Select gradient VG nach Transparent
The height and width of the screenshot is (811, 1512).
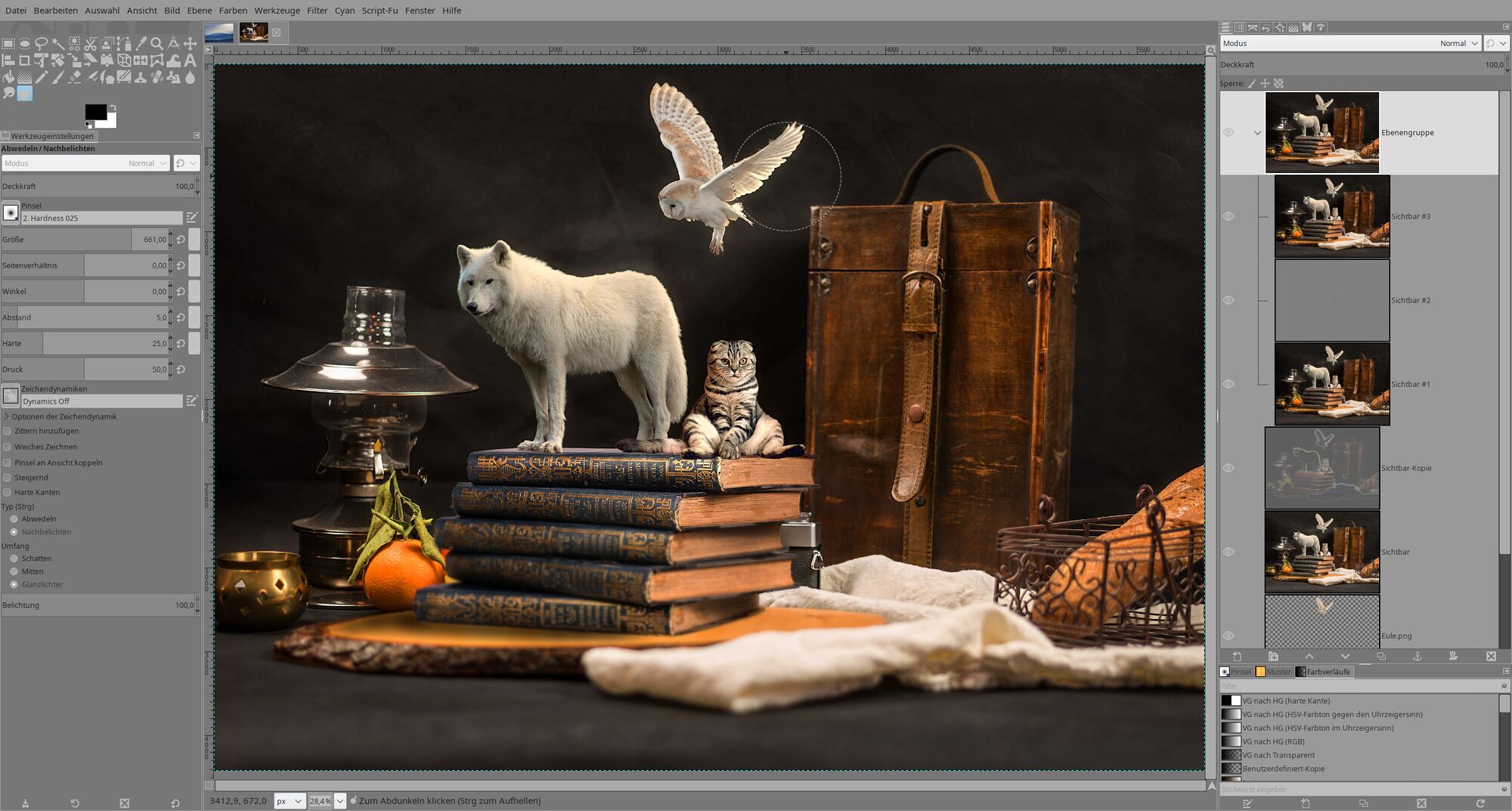pos(1278,755)
